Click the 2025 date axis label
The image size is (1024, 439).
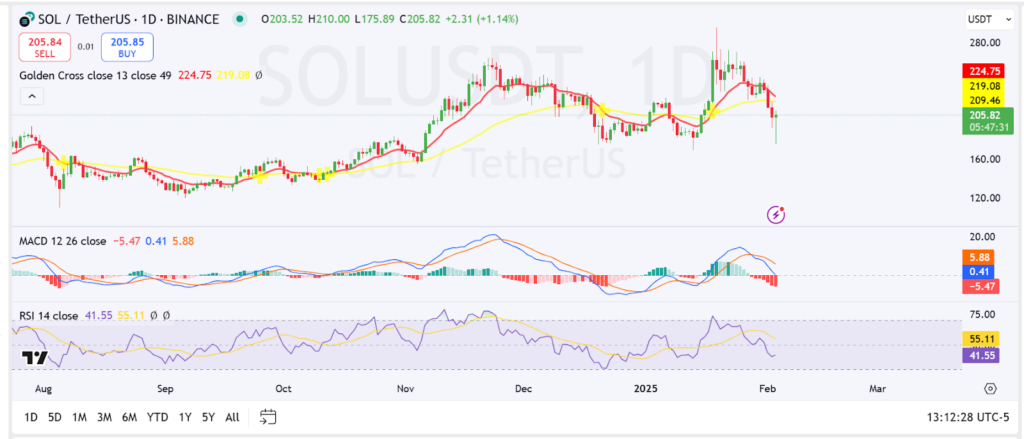point(646,389)
